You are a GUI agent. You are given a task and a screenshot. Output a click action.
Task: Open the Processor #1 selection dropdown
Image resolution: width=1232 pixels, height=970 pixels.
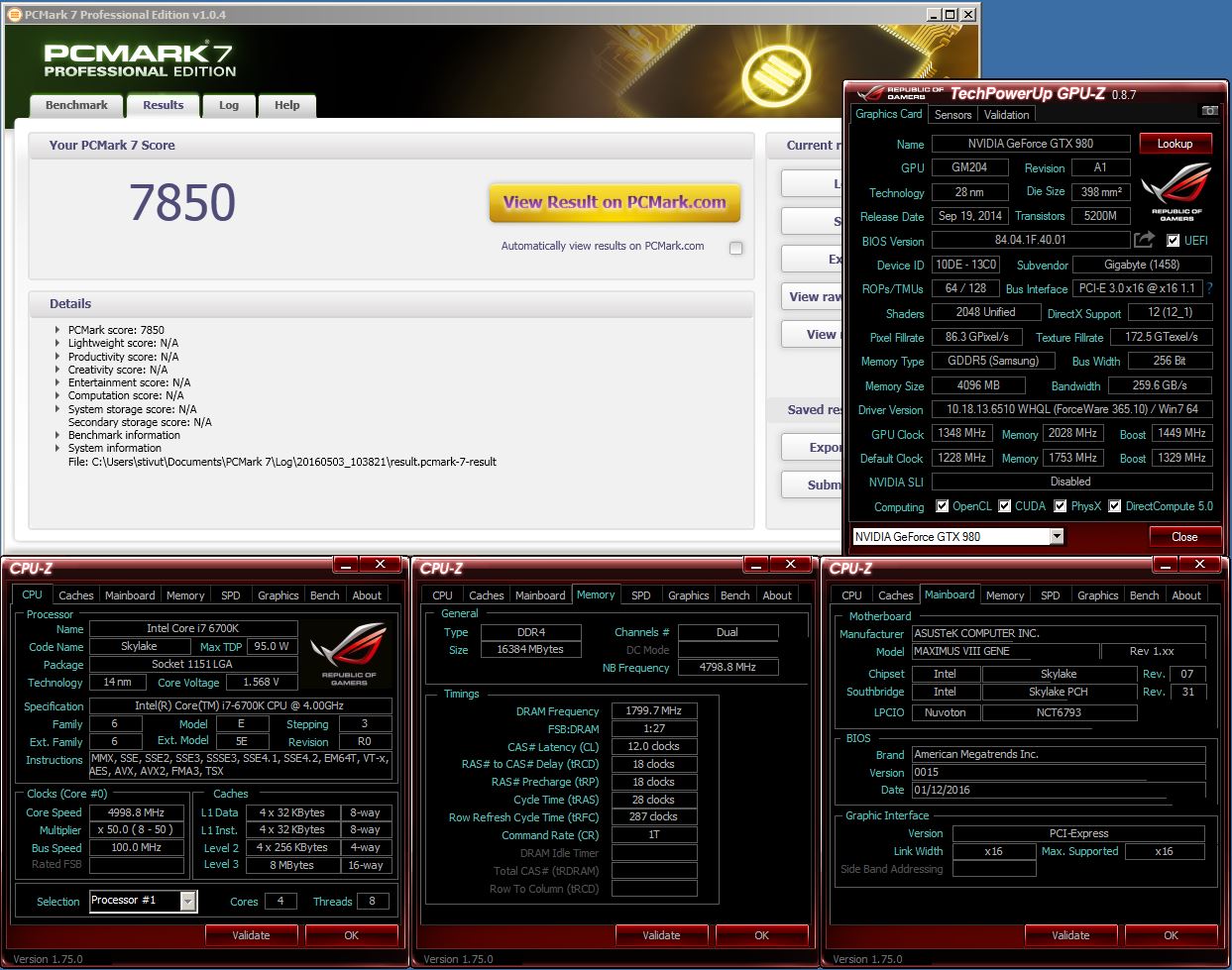coord(187,901)
